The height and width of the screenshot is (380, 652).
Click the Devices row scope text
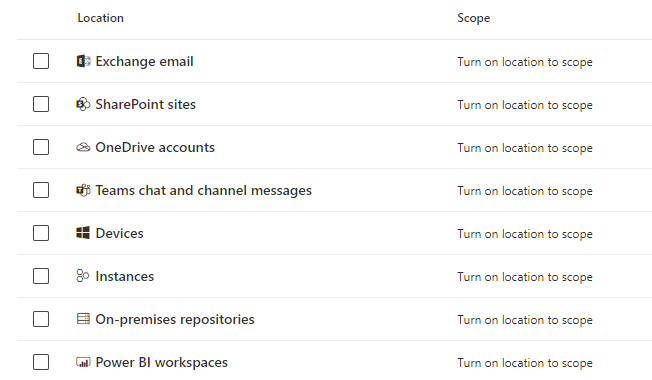[x=525, y=234]
